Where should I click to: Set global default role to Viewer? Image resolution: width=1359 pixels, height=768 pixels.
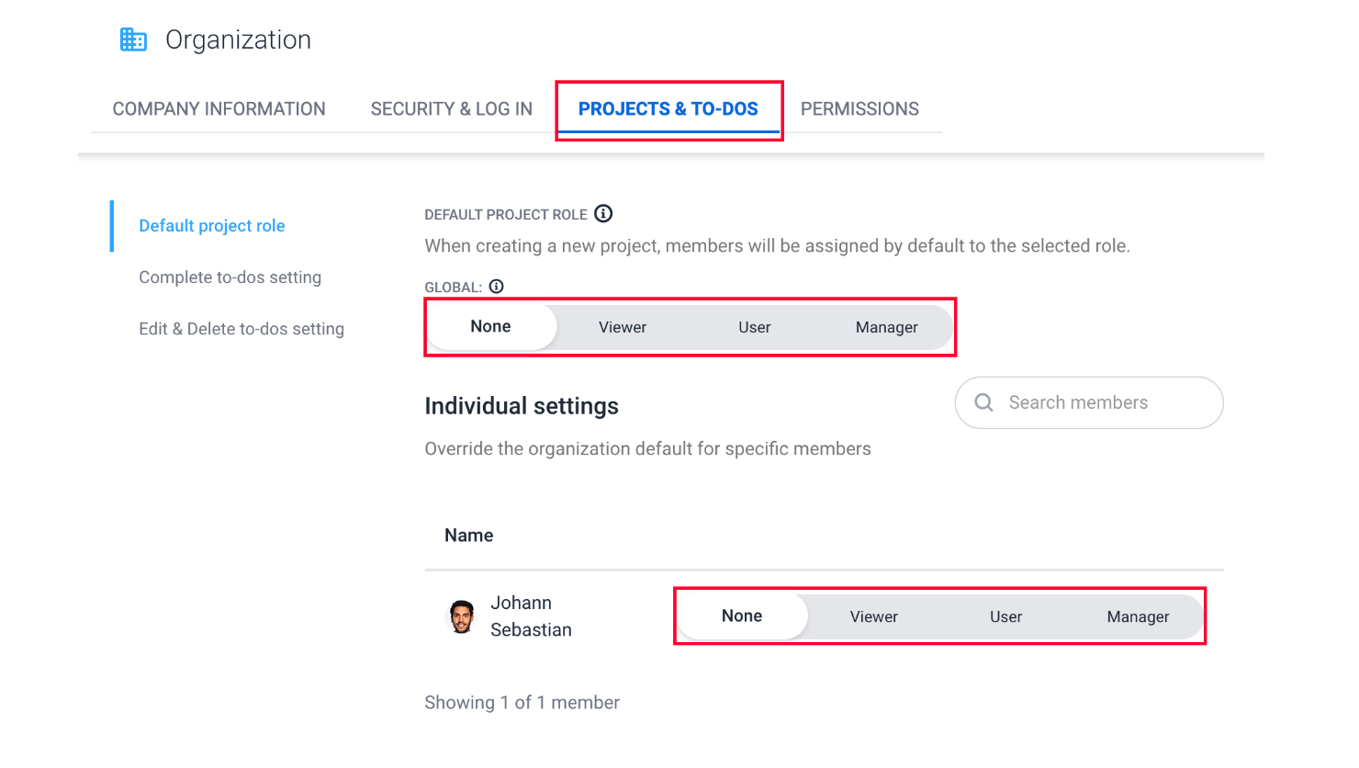tap(622, 327)
